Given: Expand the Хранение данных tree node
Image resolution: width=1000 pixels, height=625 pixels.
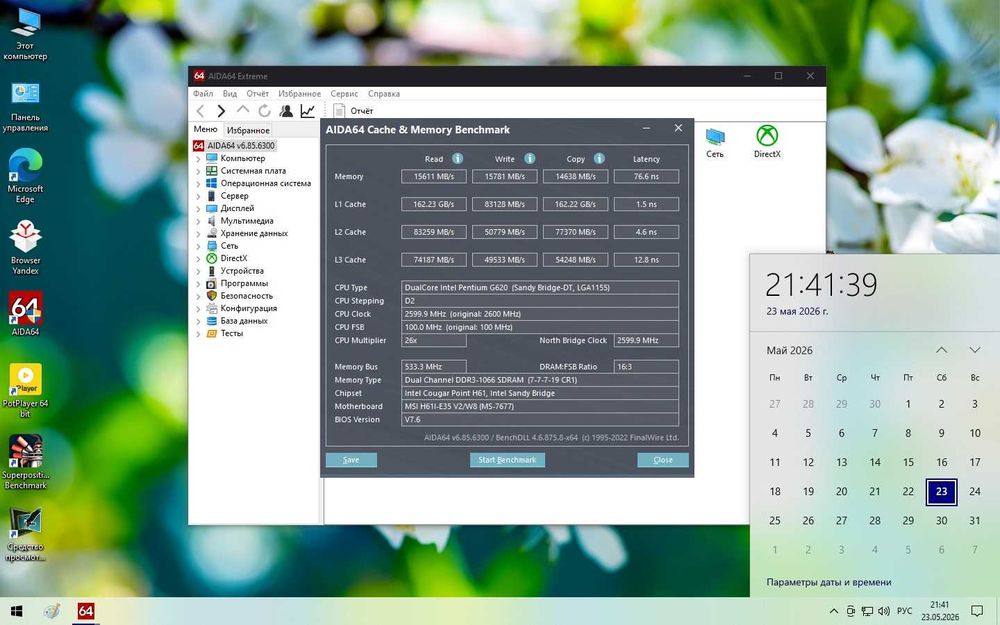Looking at the screenshot, I should point(198,234).
